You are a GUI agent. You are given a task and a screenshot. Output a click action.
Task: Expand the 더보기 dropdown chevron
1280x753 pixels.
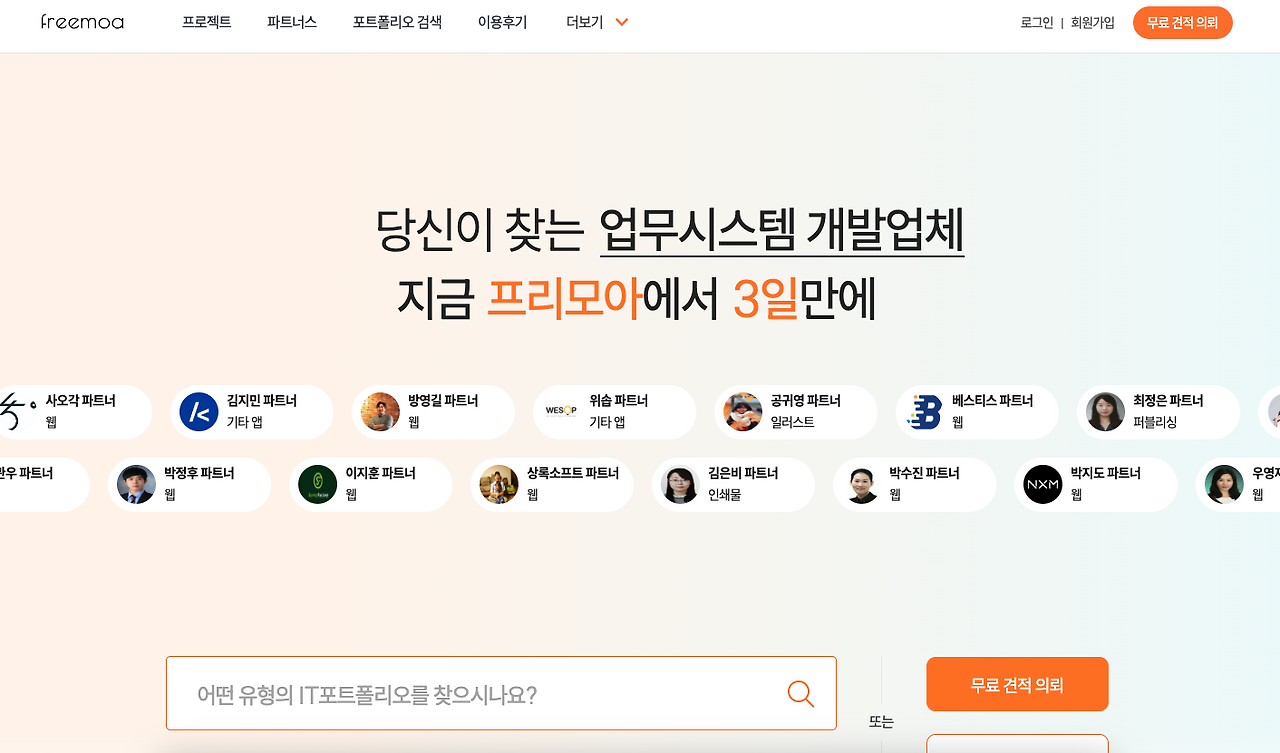click(622, 22)
